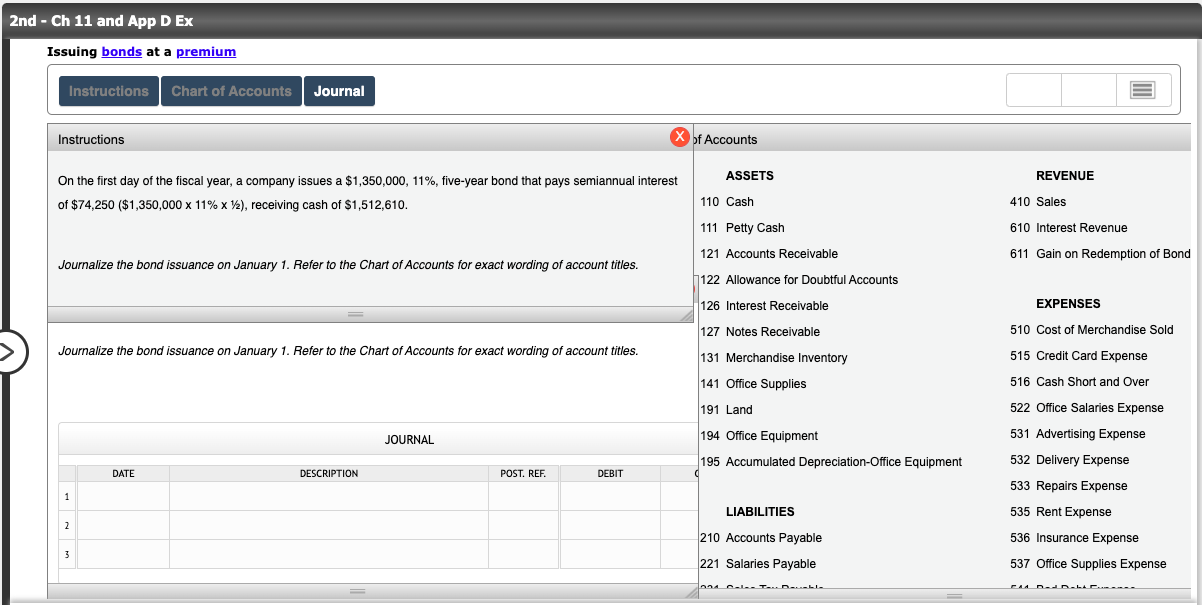Open the Chart of Accounts tab

[x=231, y=90]
